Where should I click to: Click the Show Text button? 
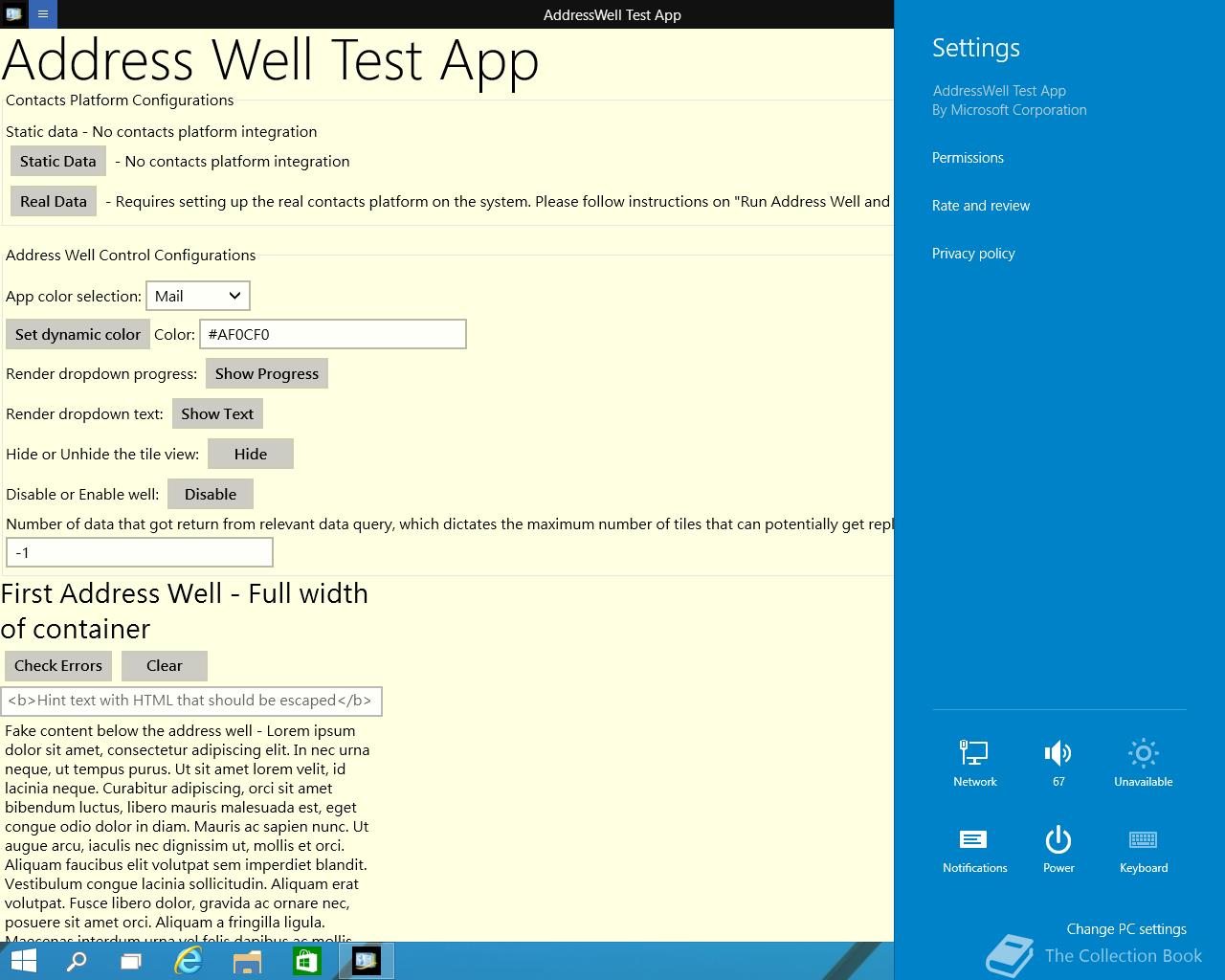tap(217, 413)
